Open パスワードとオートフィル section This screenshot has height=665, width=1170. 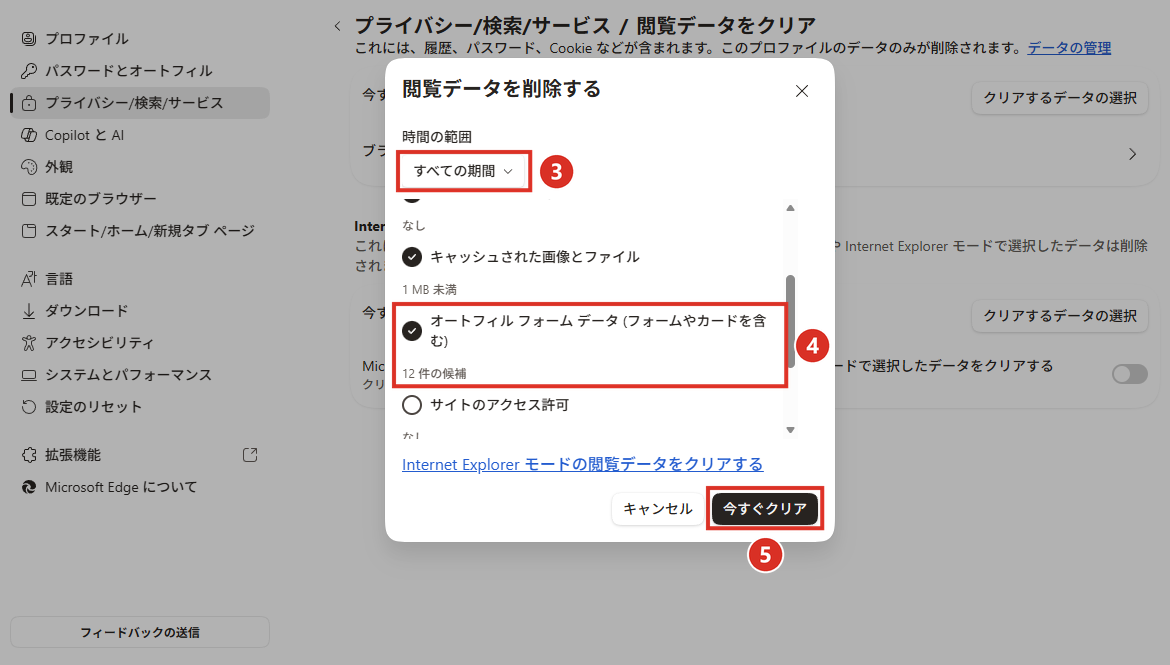[140, 70]
